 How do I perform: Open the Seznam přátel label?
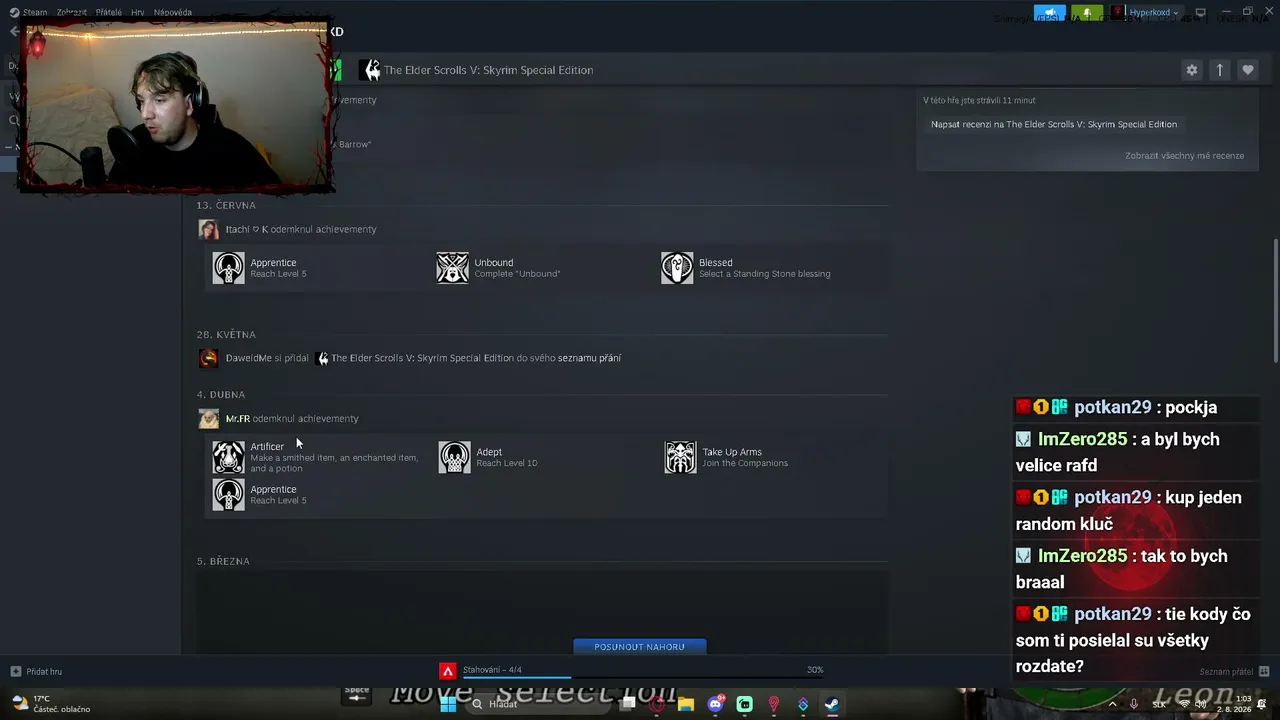(1226, 672)
